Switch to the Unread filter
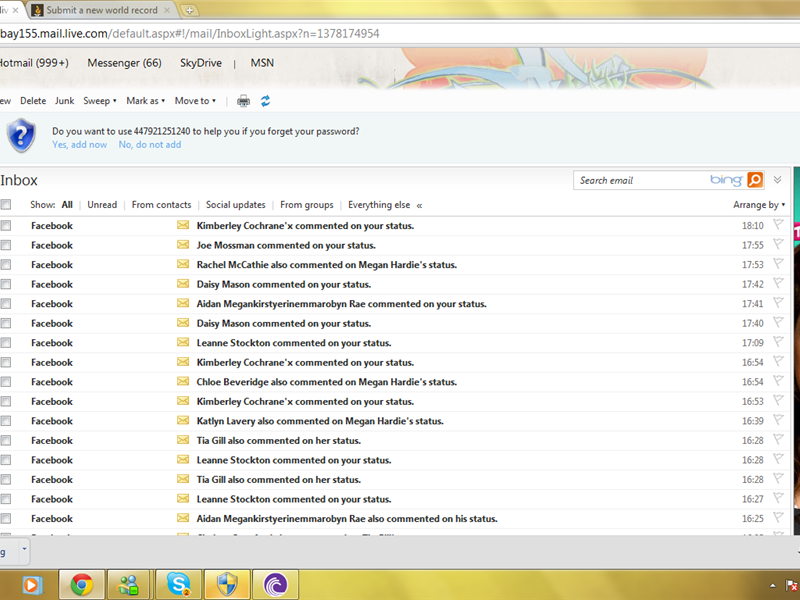800x600 pixels. click(x=102, y=204)
